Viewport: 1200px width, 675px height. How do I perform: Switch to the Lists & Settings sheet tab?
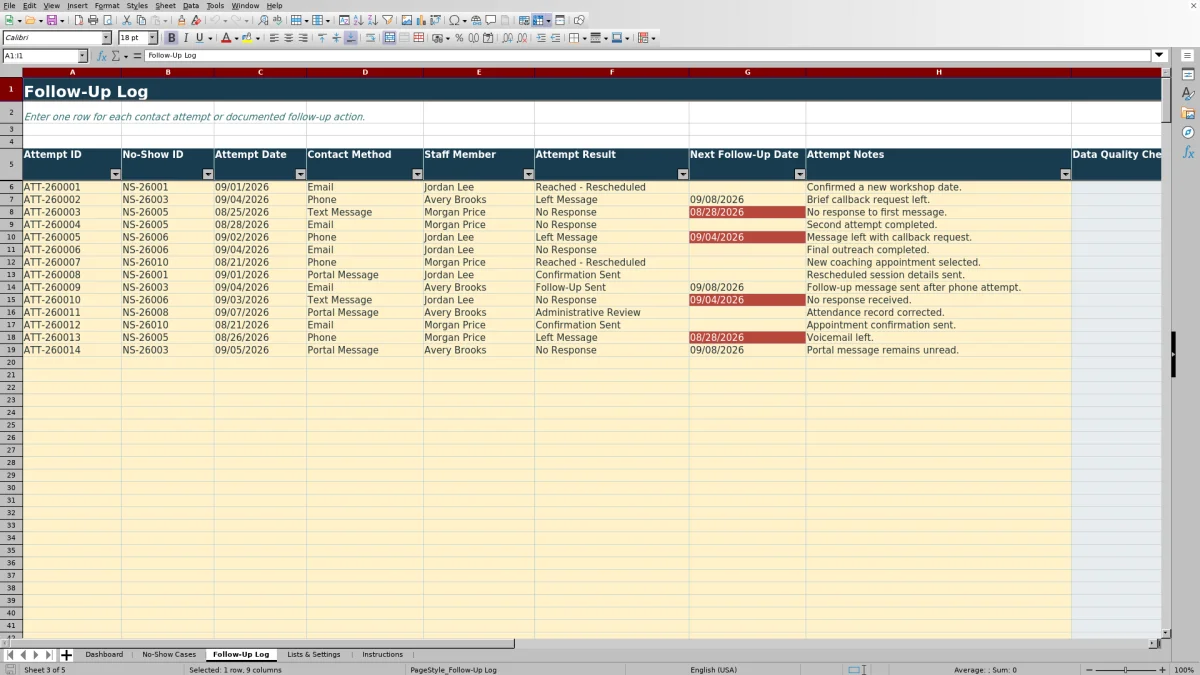[314, 655]
